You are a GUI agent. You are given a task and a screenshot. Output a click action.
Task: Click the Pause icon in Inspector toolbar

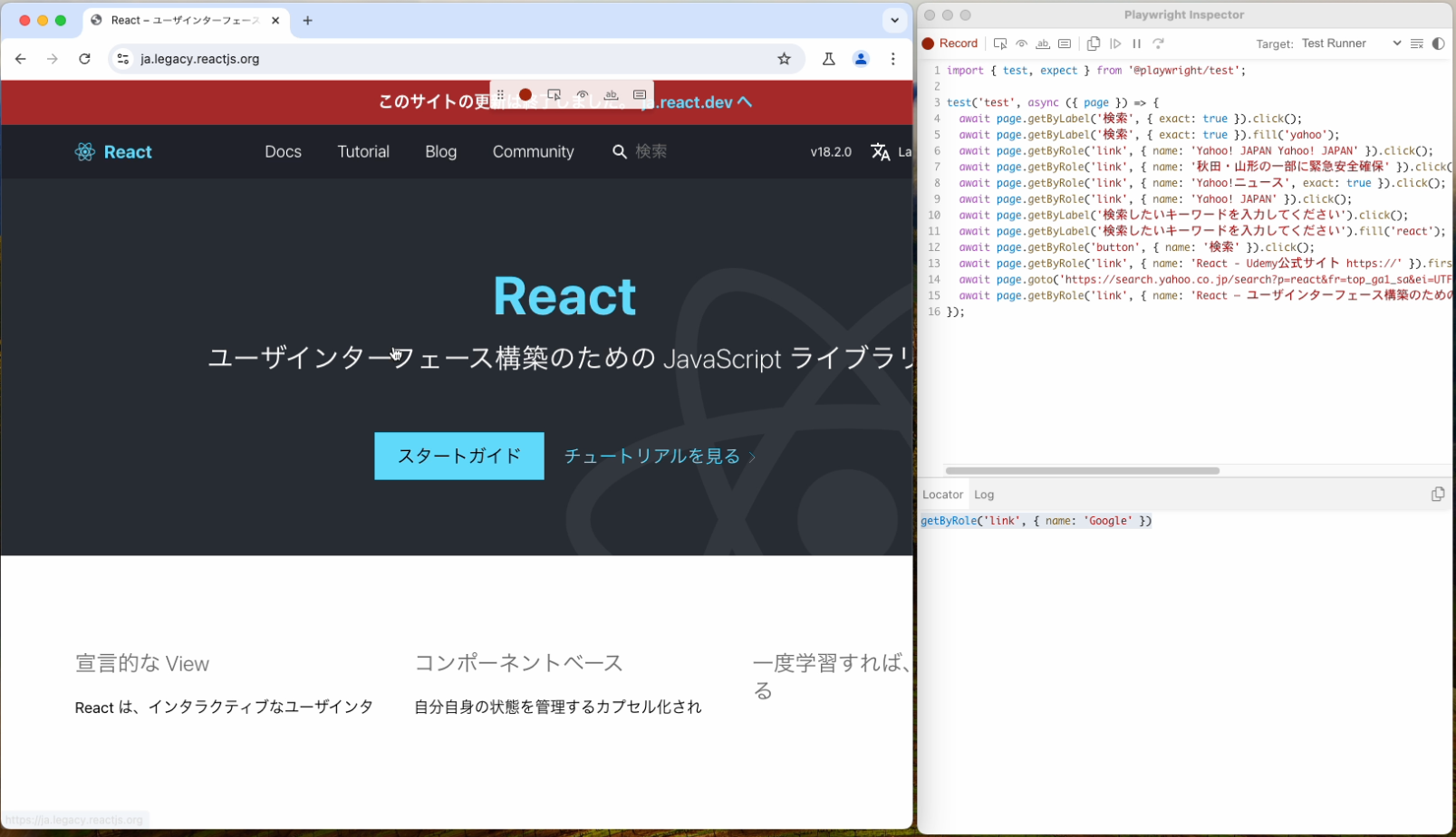click(x=1136, y=43)
